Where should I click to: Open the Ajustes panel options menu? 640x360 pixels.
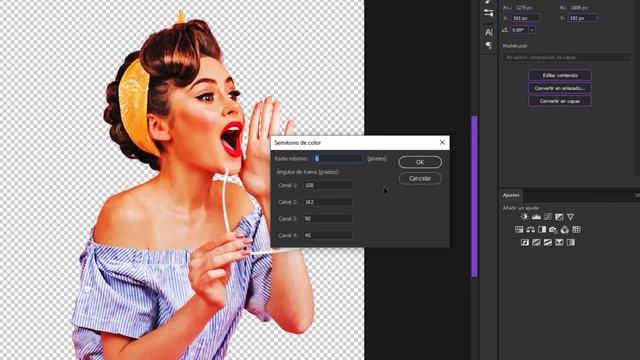(637, 196)
